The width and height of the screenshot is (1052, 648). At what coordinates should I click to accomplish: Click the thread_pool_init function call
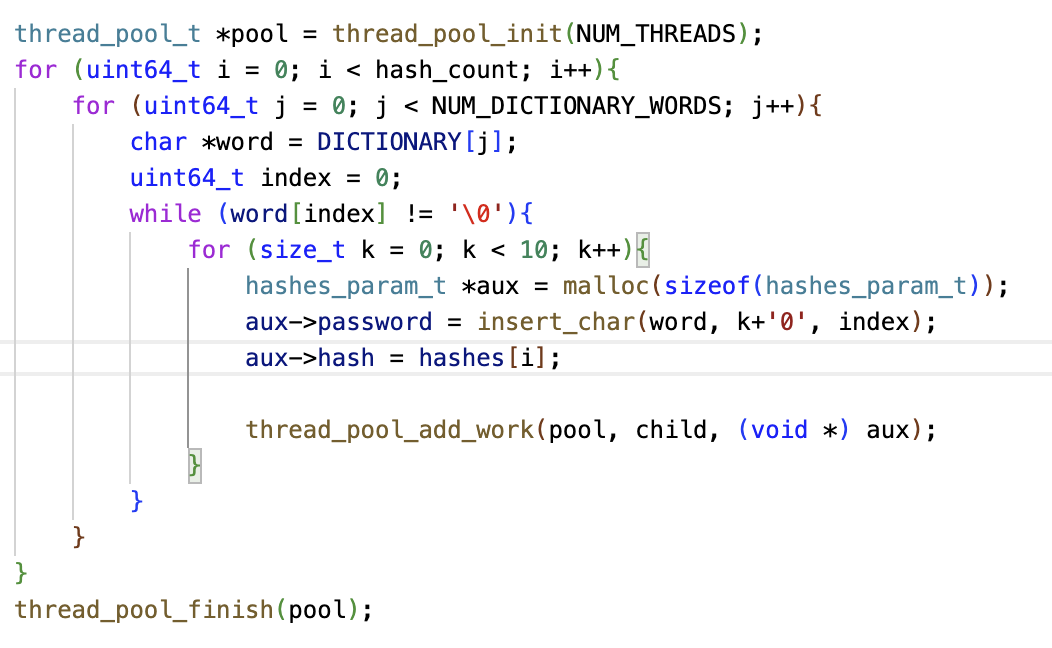[448, 33]
